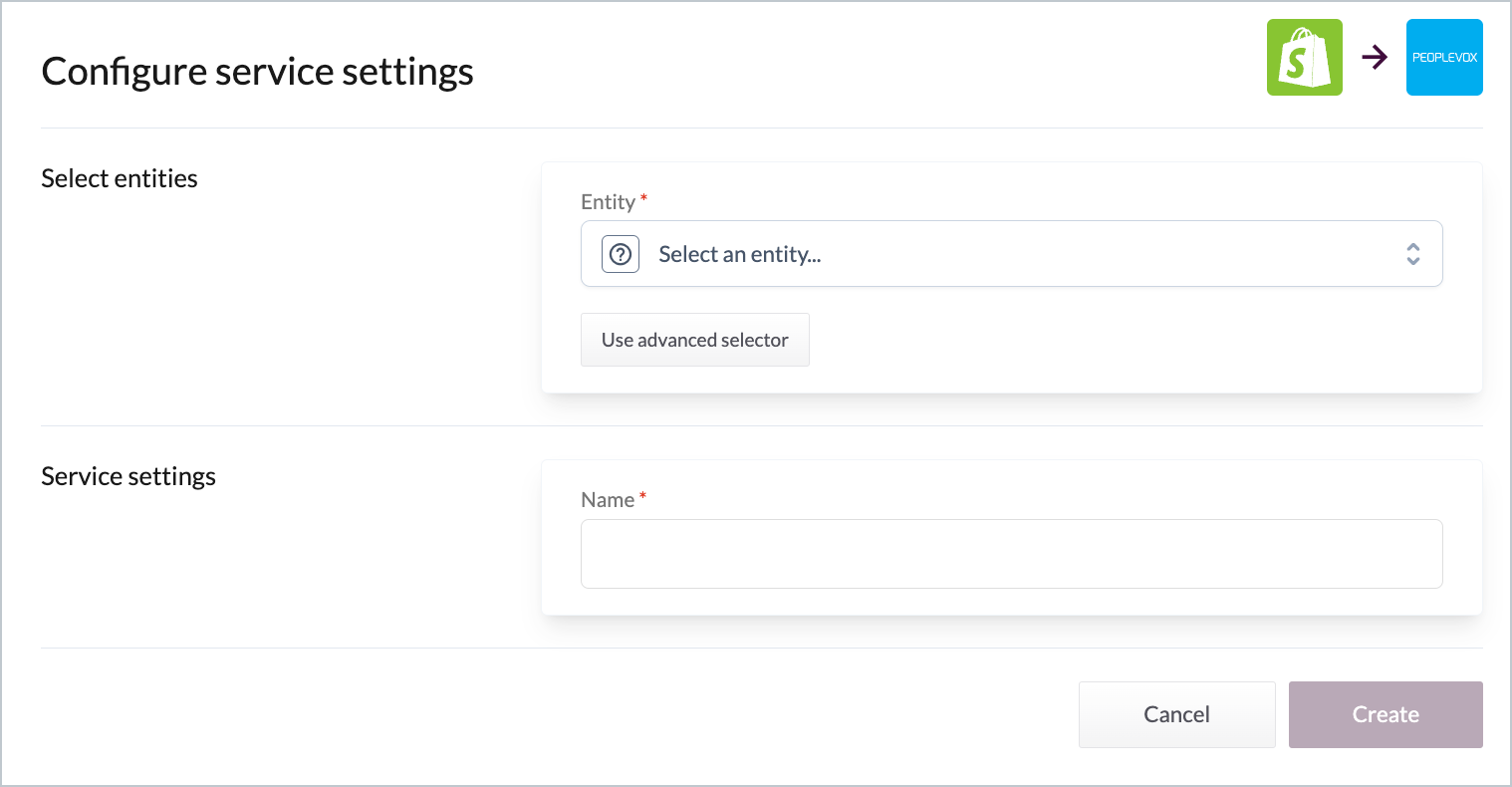Click the required asterisk beside Entity

click(x=642, y=197)
